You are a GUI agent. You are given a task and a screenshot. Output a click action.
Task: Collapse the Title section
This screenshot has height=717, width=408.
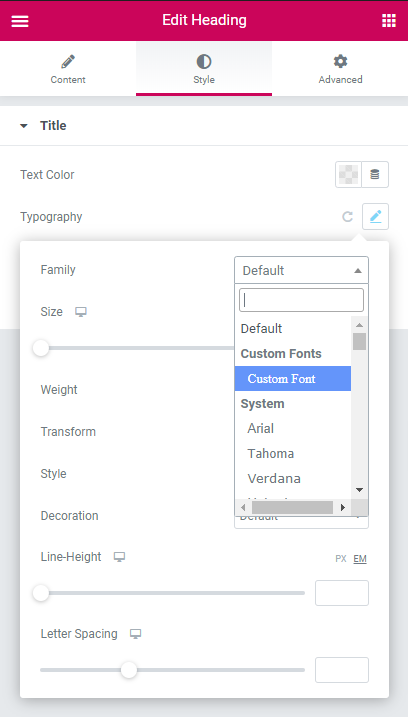click(x=24, y=126)
